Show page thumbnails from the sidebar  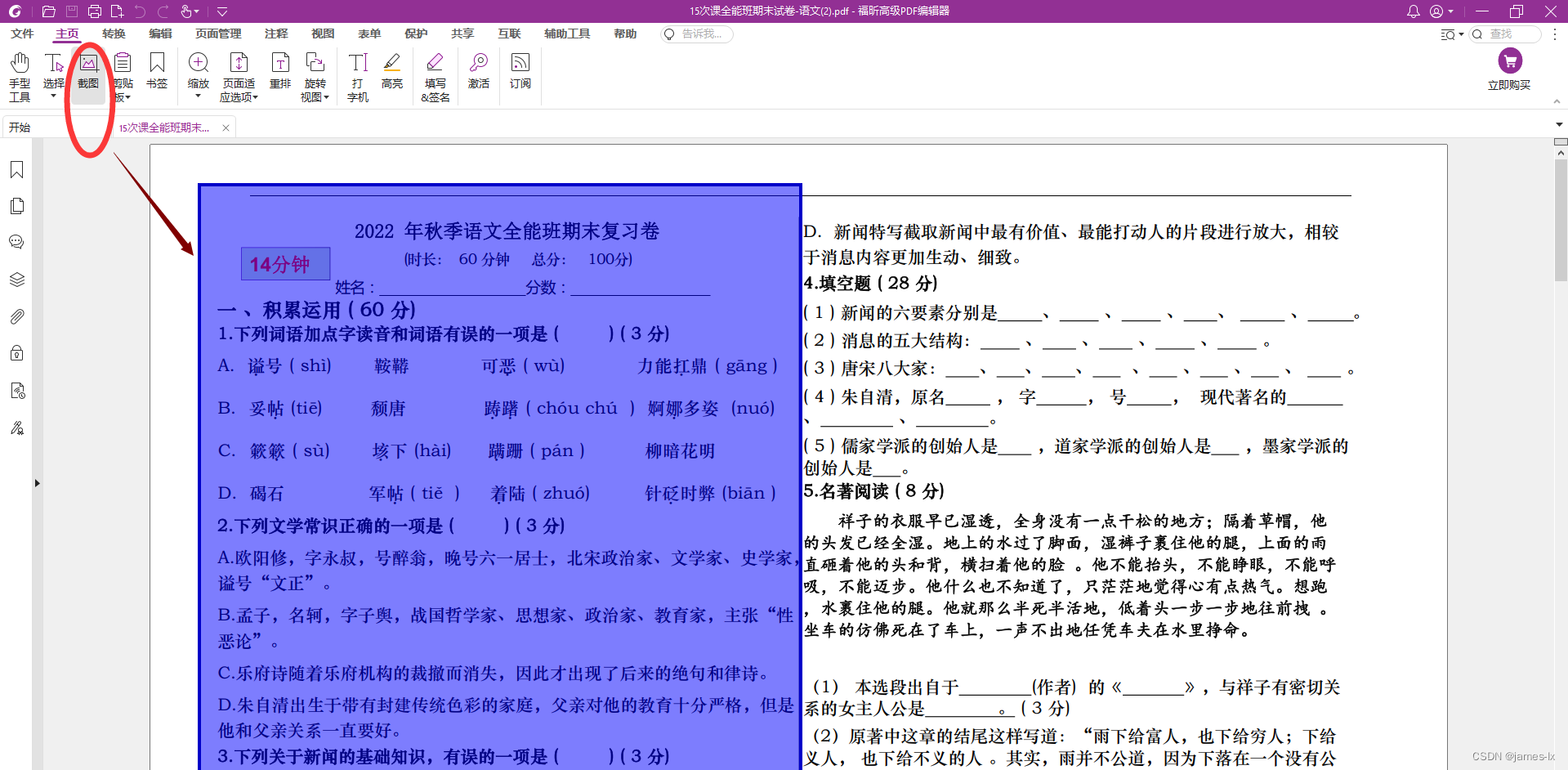[x=17, y=206]
